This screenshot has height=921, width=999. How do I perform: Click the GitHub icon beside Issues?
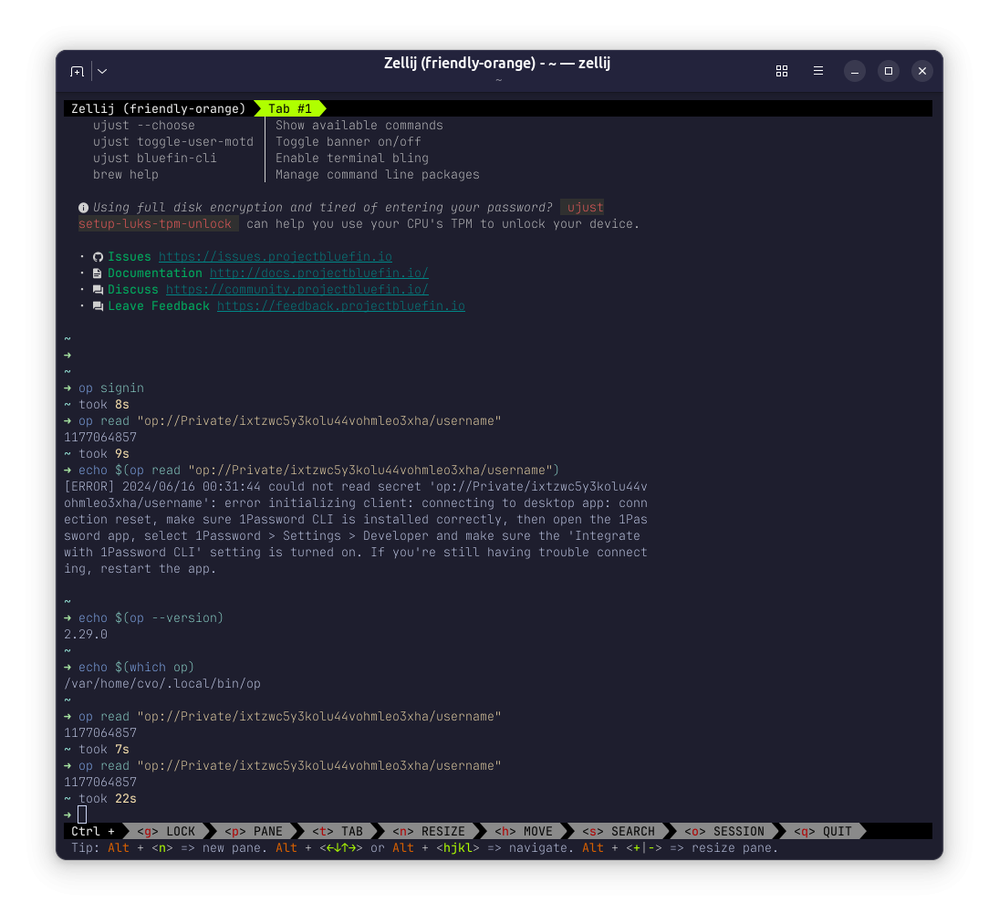pos(97,257)
